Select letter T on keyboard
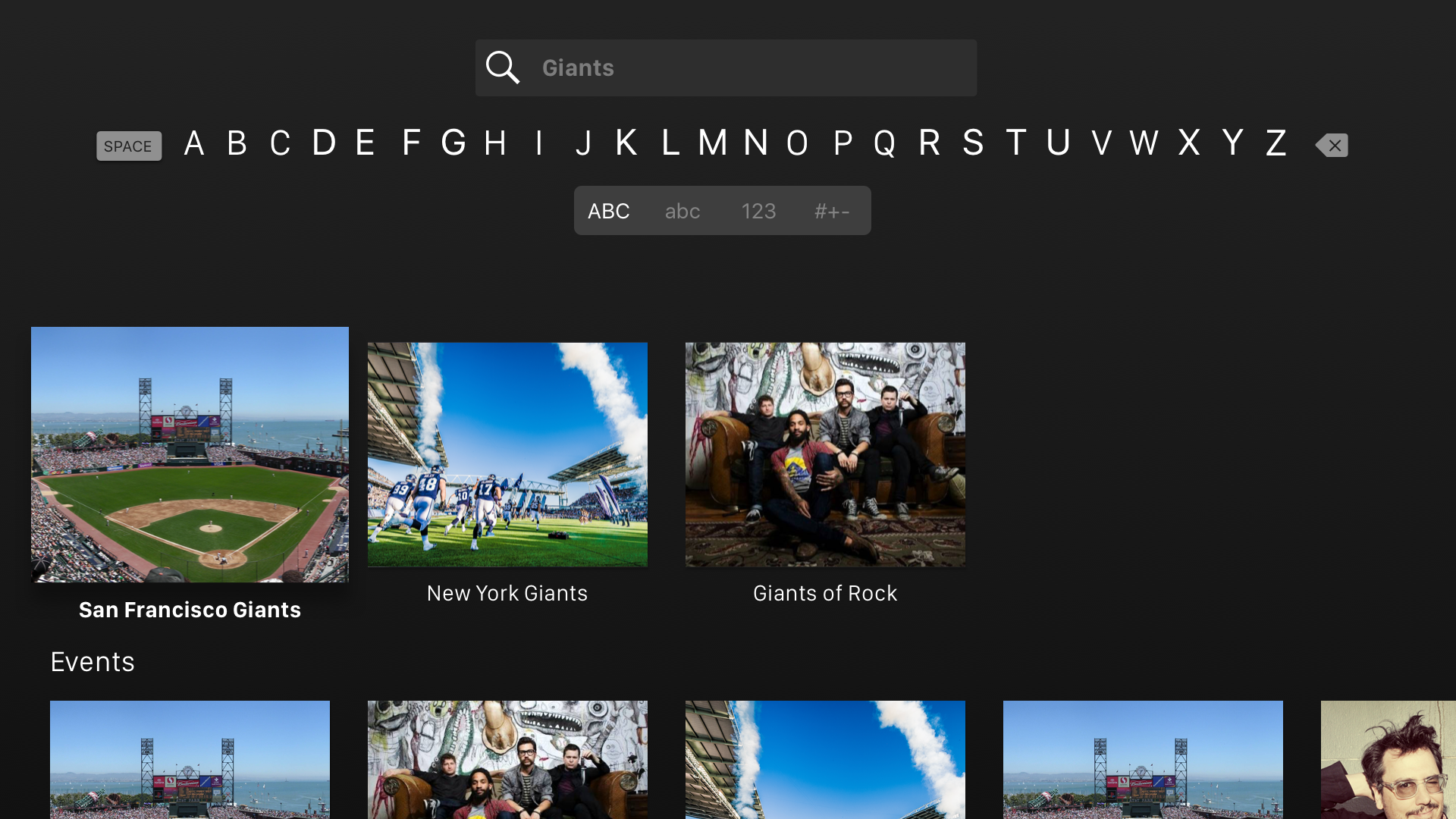This screenshot has height=819, width=1456. 1016,143
